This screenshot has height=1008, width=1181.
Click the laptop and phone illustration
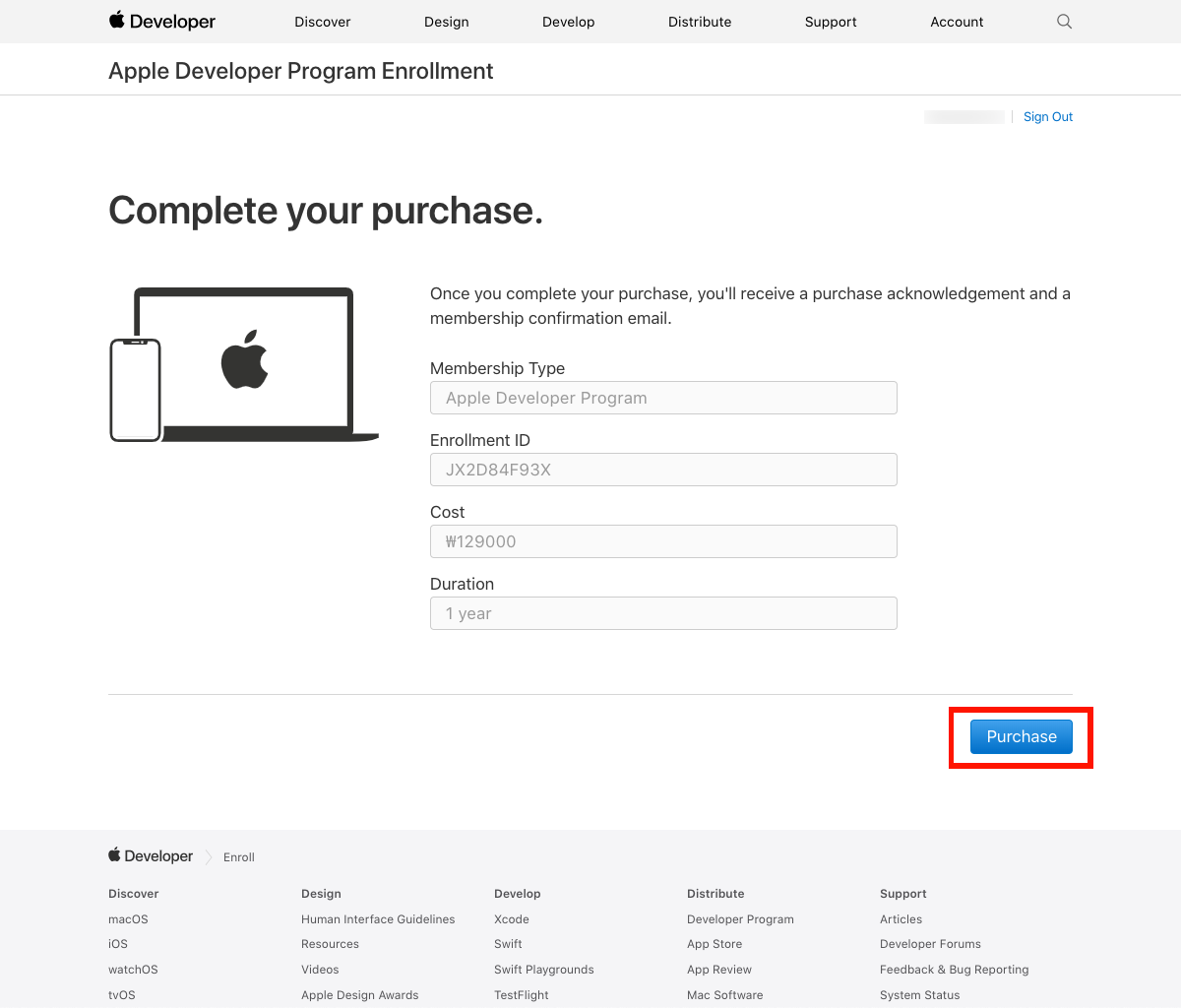244,365
